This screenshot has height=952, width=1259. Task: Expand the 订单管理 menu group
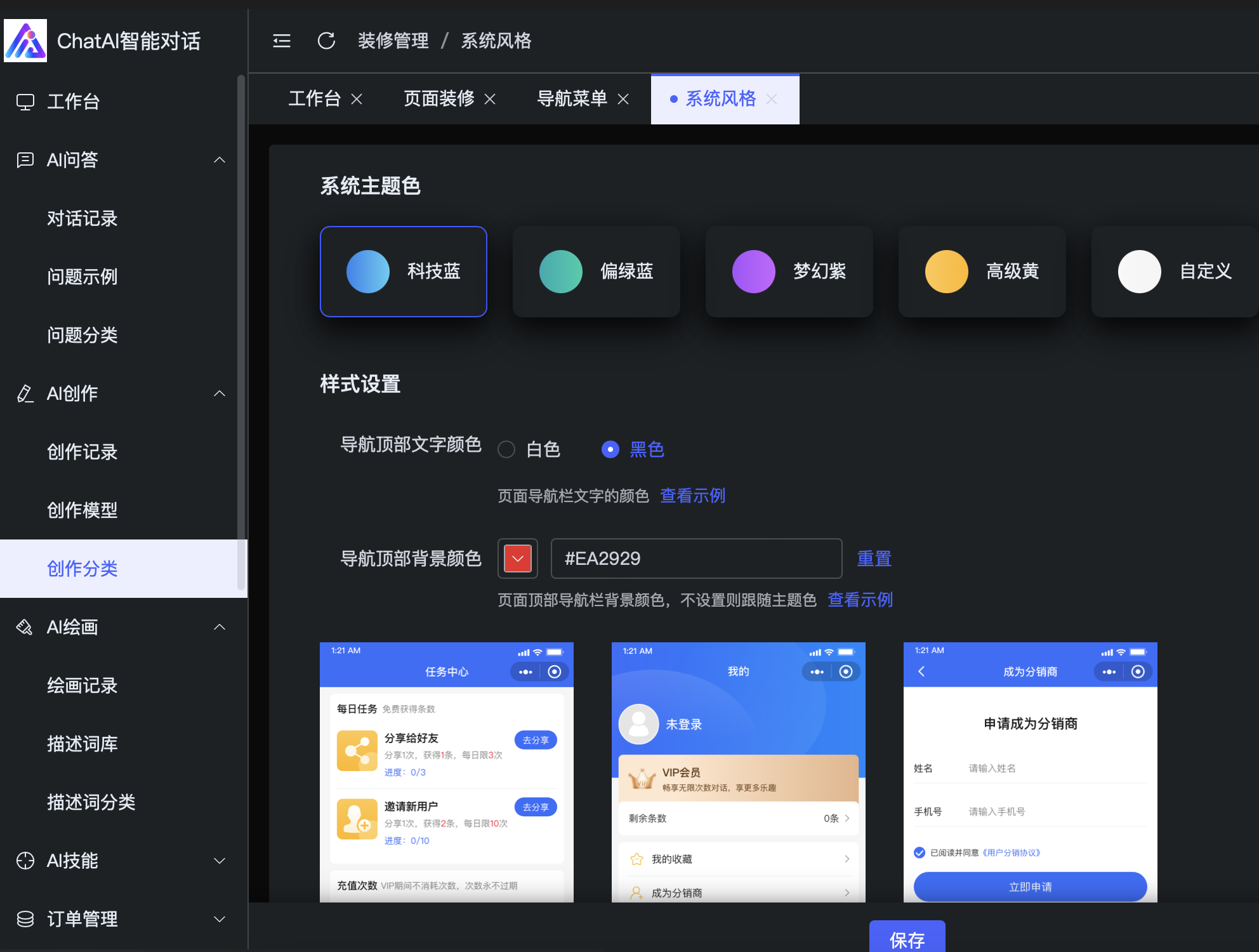pos(220,919)
